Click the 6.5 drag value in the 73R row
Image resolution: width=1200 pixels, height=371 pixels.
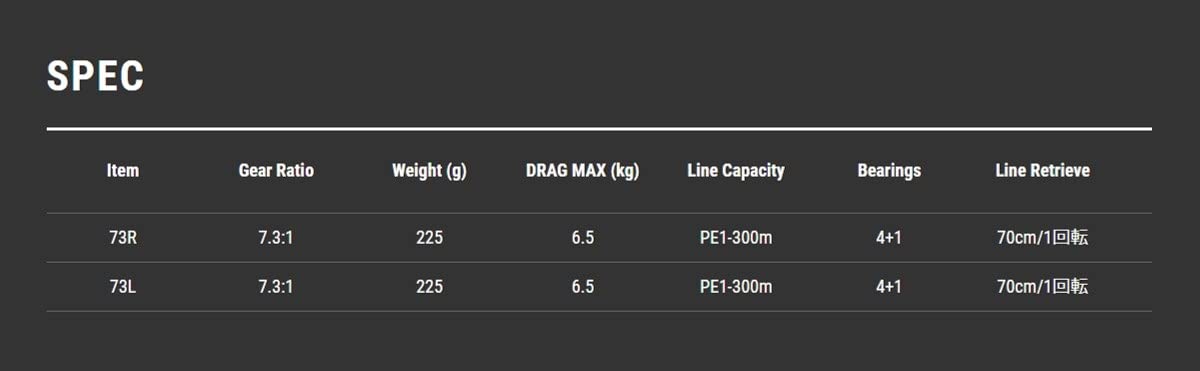coord(583,238)
